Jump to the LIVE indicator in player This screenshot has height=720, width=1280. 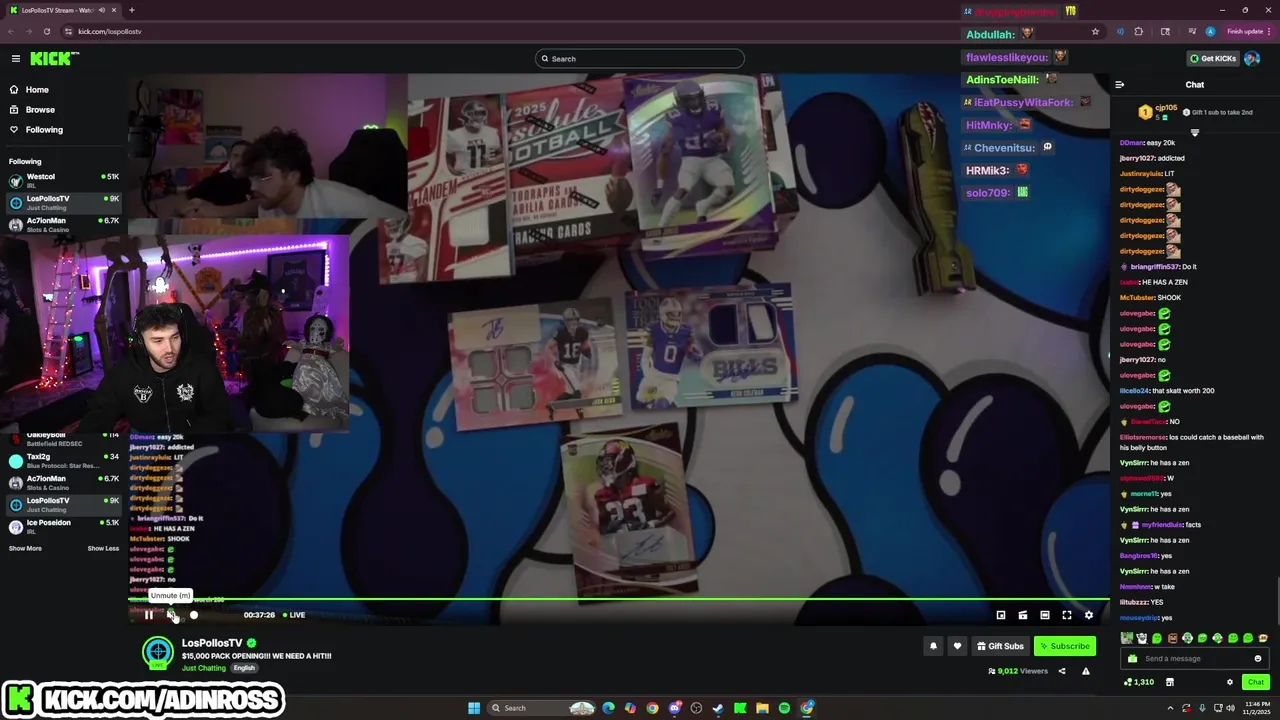pos(294,615)
